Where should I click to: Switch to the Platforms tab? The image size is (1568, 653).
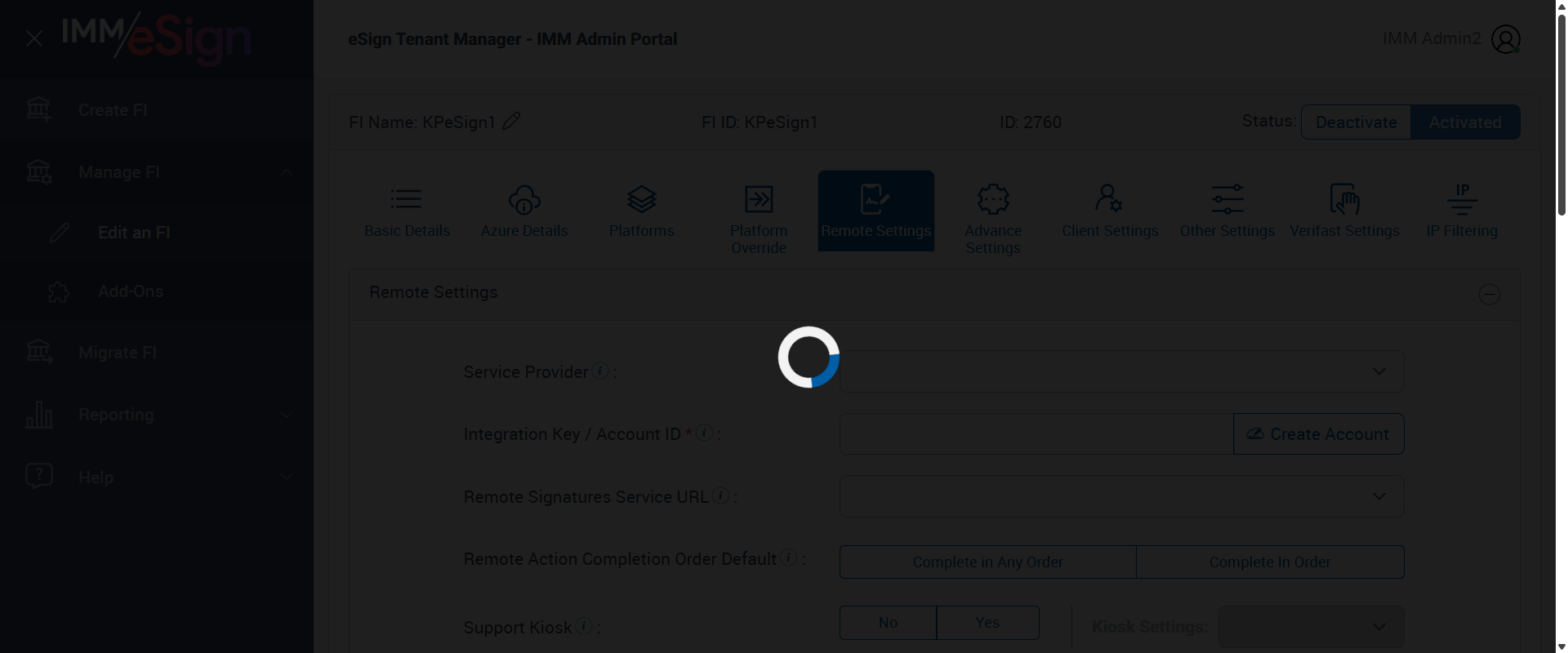[642, 211]
